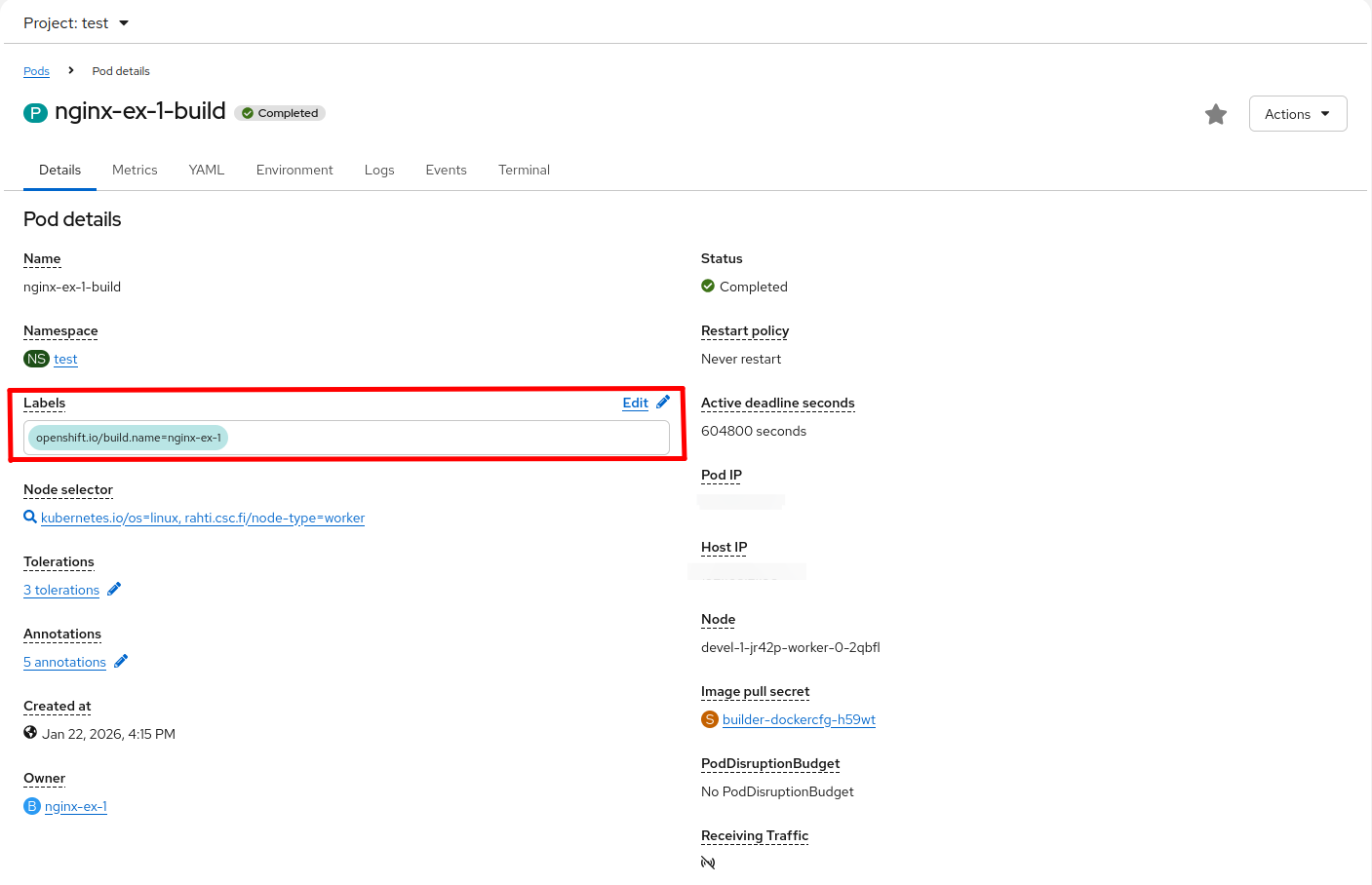The height and width of the screenshot is (885, 1372).
Task: Click the pencil icon next to annotations
Action: [121, 662]
